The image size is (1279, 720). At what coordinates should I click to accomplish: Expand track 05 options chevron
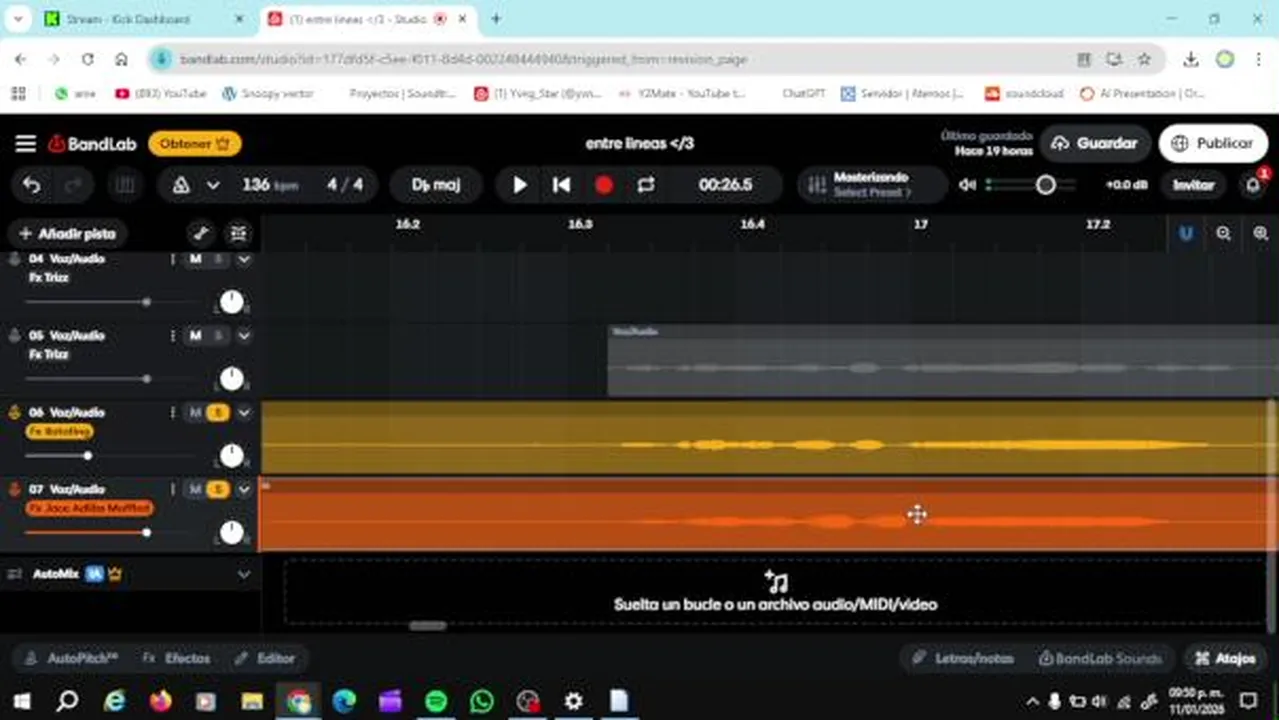pos(243,336)
